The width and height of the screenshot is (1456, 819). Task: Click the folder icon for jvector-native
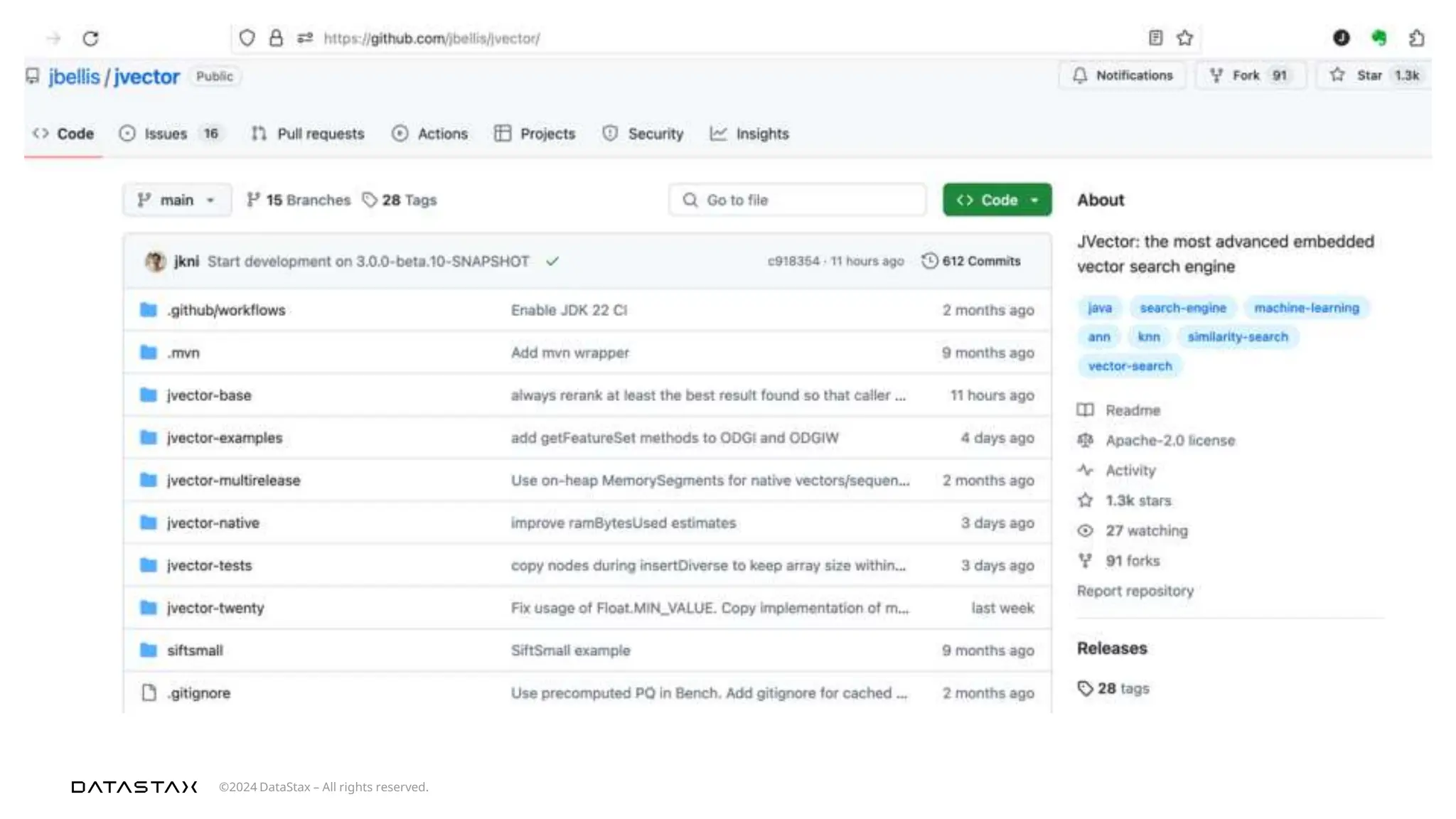[149, 523]
